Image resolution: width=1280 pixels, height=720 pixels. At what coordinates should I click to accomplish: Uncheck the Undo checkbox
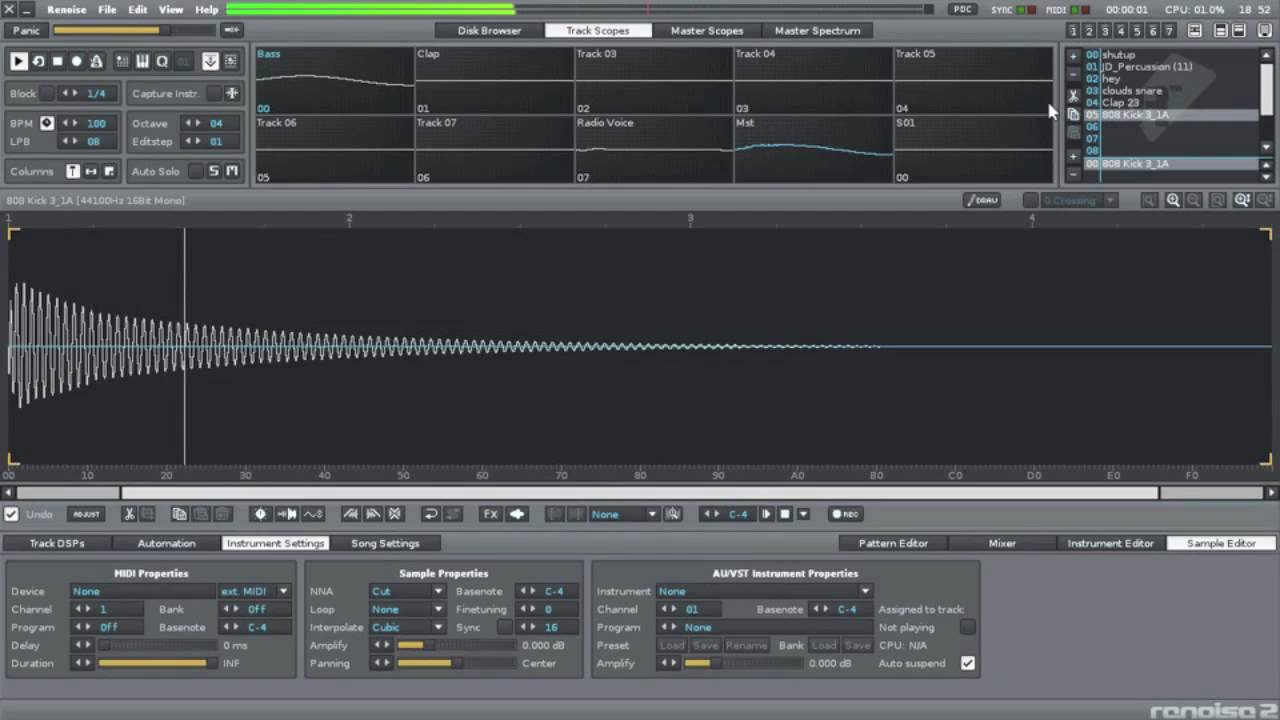pos(11,514)
